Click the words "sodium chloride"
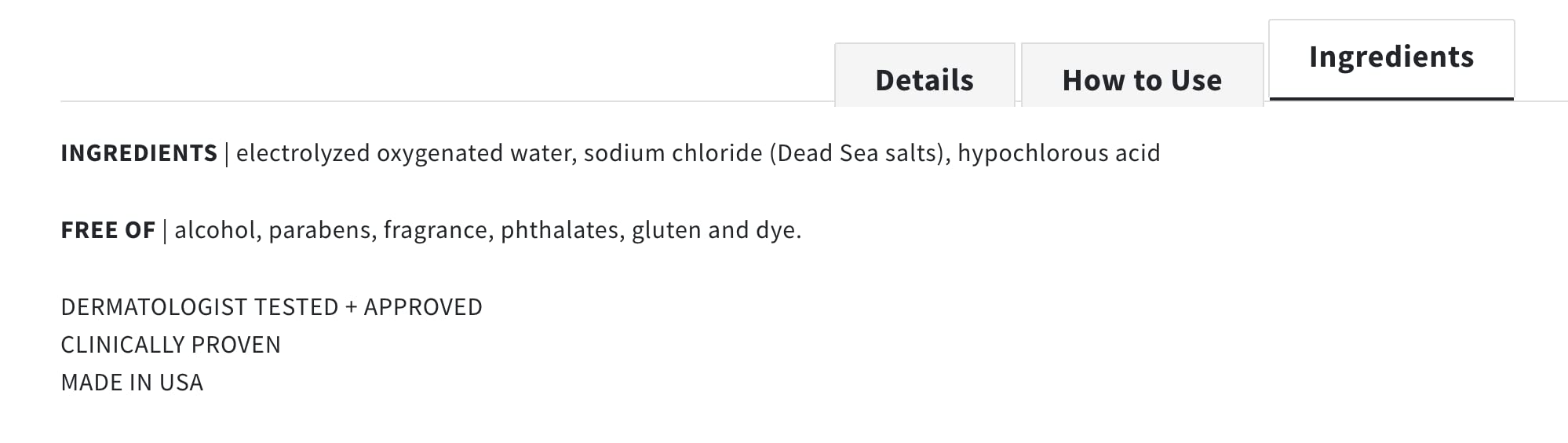This screenshot has height=443, width=1568. coord(673,153)
